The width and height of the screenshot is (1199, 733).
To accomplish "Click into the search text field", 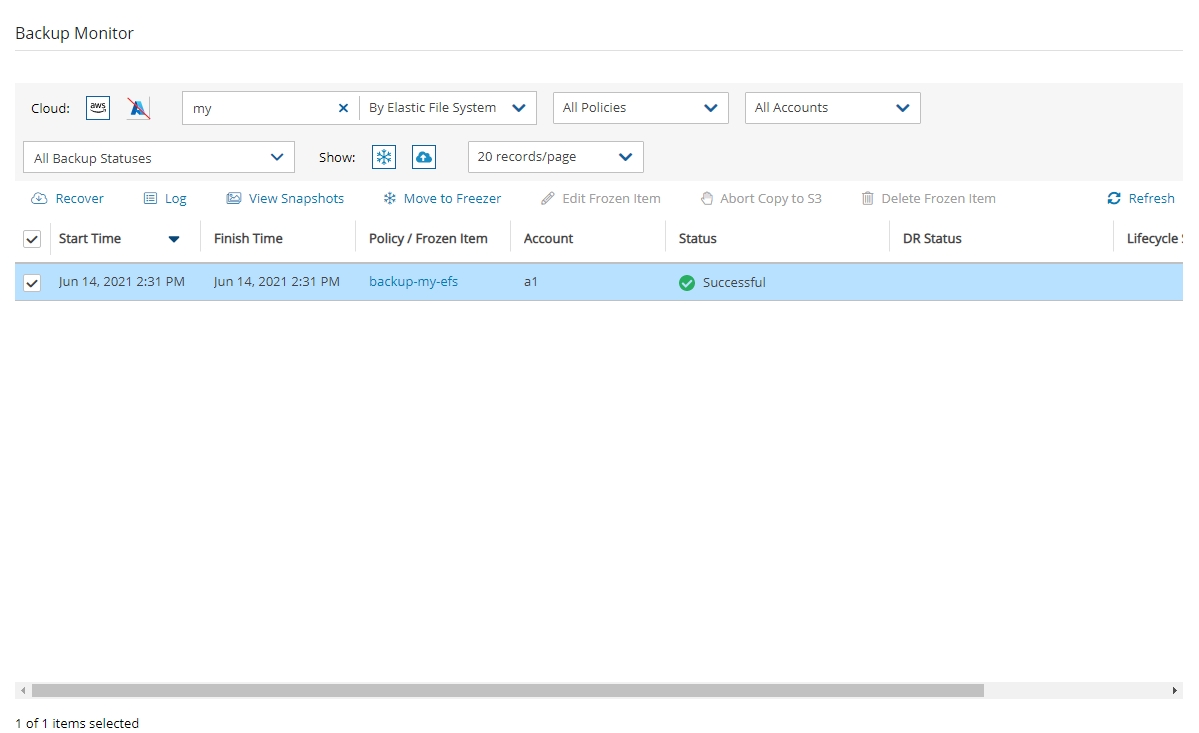I will (x=260, y=108).
